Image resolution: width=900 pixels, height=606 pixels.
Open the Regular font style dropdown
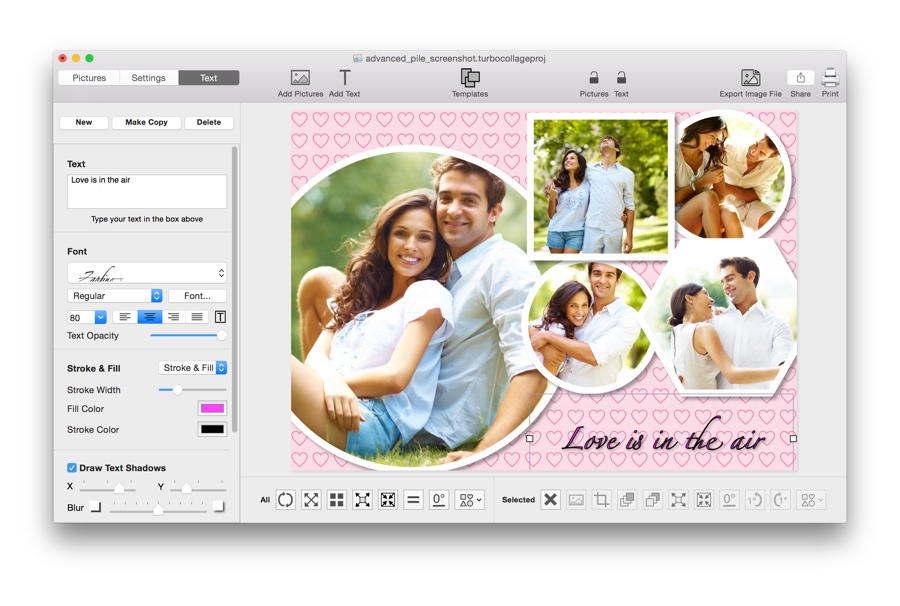pos(115,296)
